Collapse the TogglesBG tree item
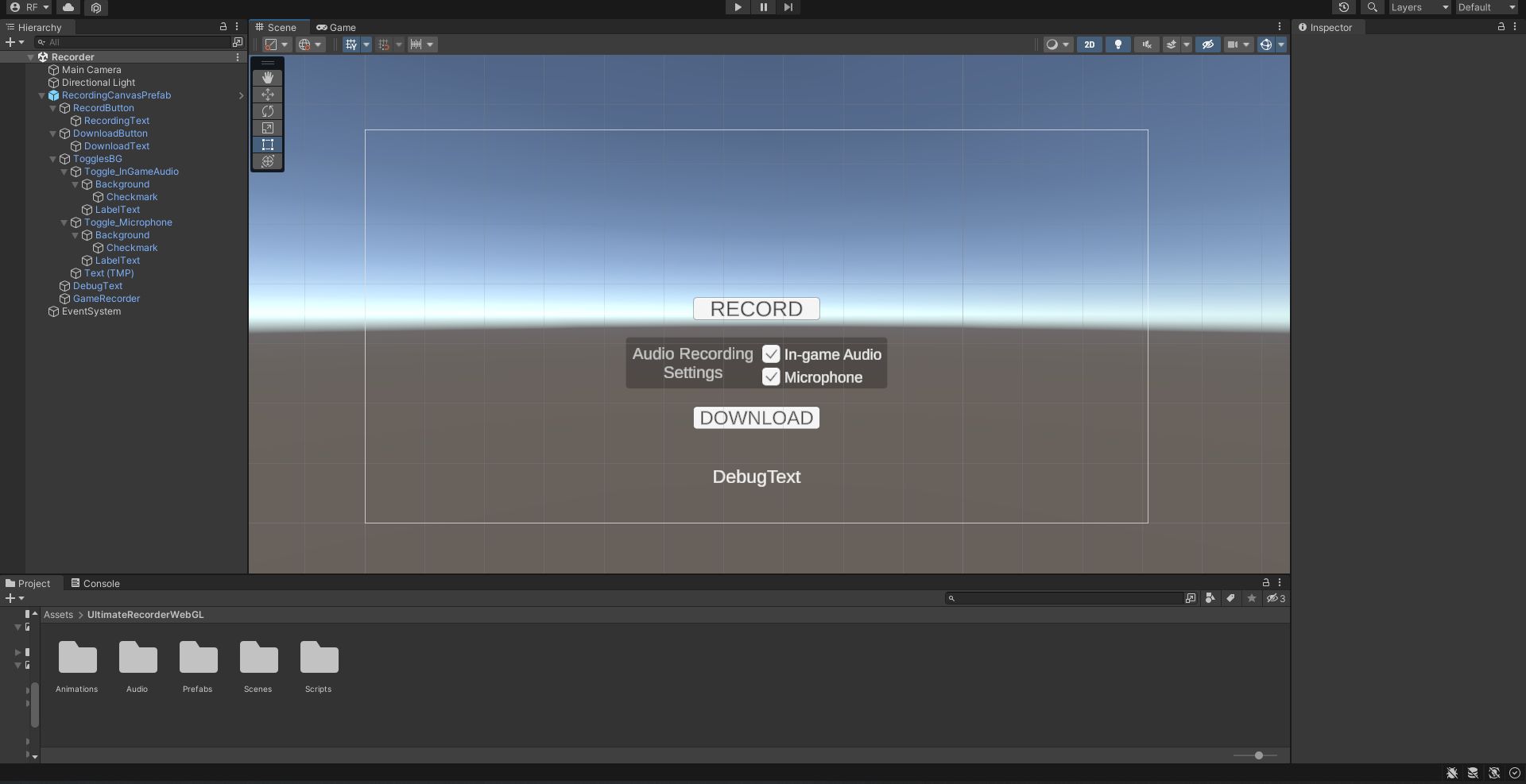This screenshot has width=1526, height=784. click(x=53, y=159)
